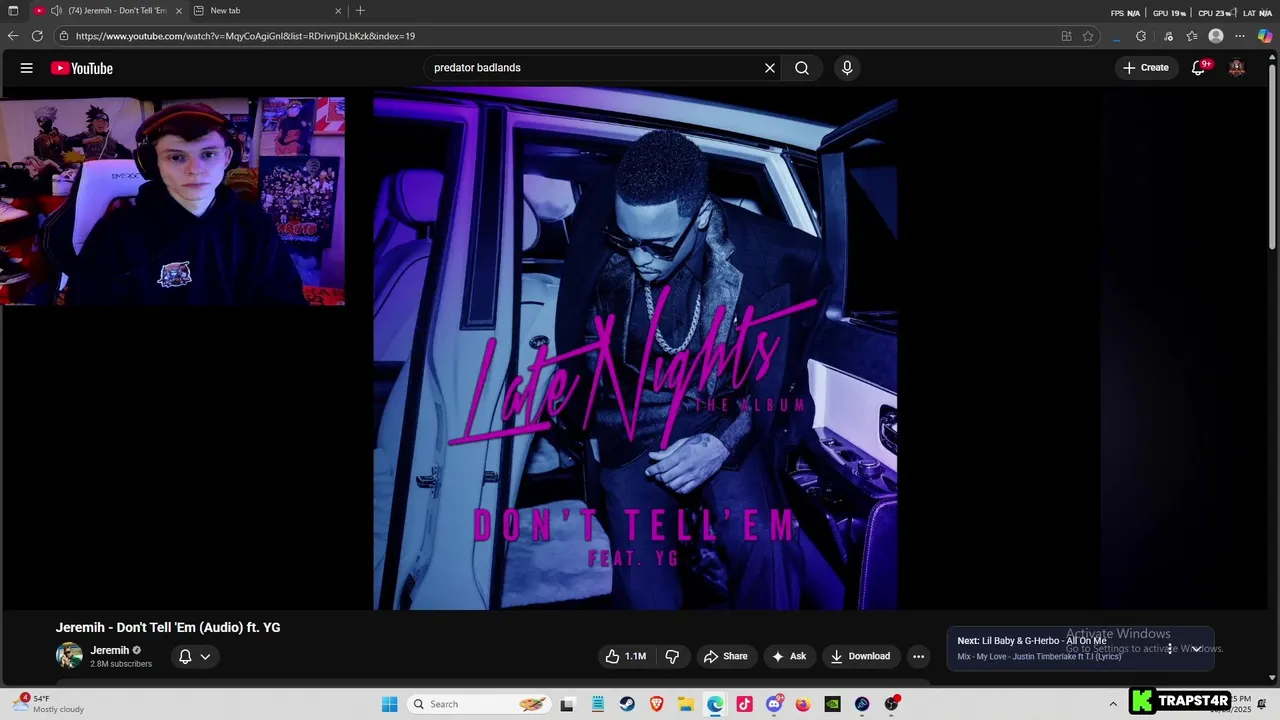The height and width of the screenshot is (720, 1280).
Task: Open NVIDIA app from the taskbar
Action: 832,704
